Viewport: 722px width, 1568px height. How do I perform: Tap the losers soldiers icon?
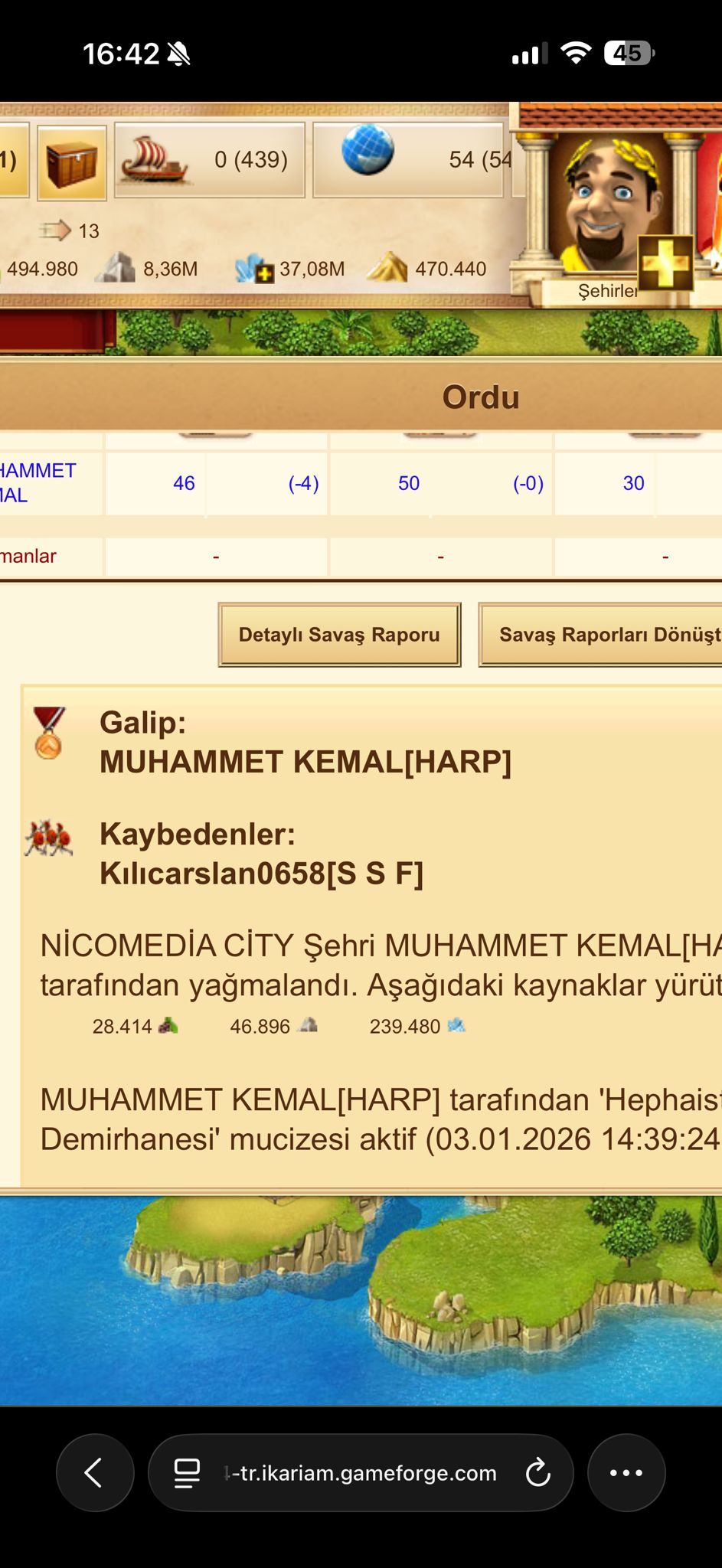48,838
